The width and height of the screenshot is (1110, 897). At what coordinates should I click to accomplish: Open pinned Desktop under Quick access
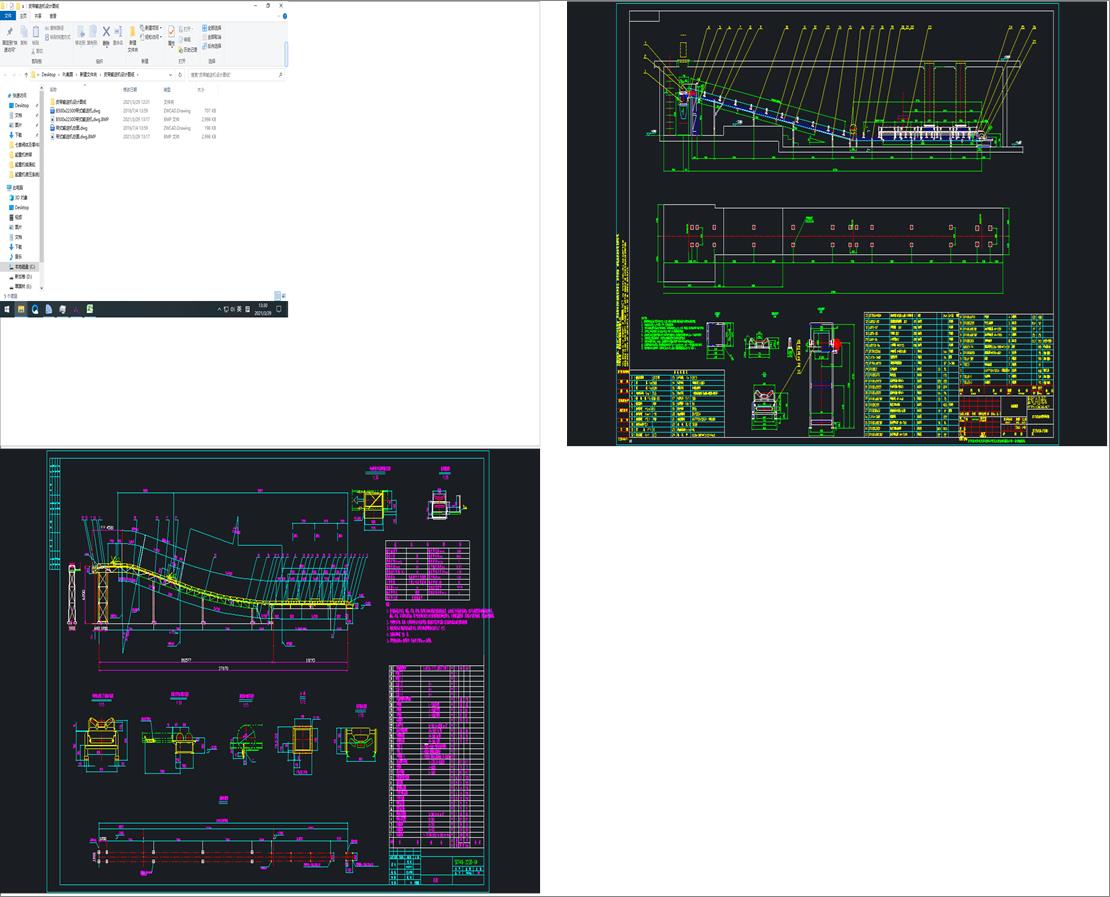pos(21,105)
